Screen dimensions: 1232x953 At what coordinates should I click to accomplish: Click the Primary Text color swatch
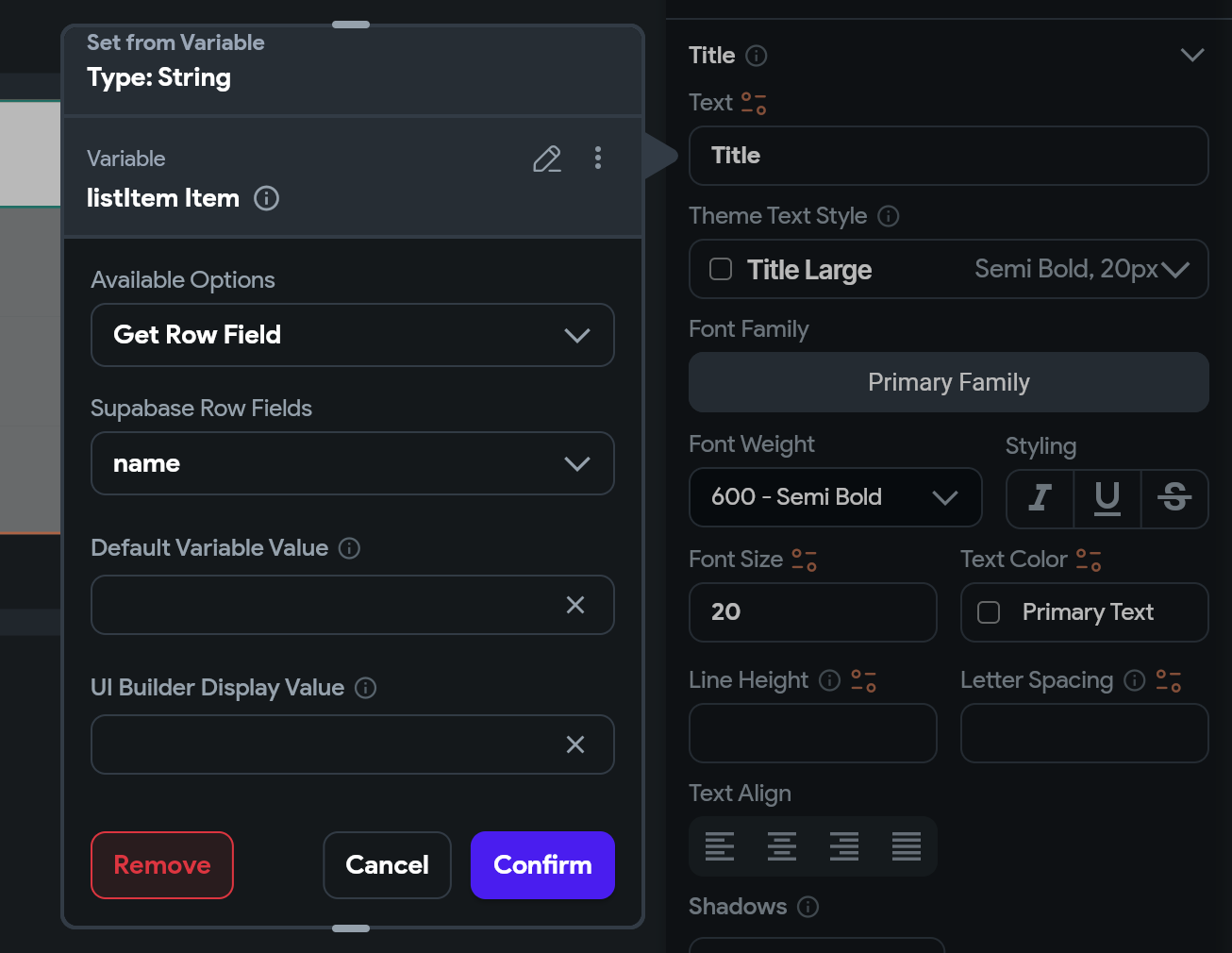tap(989, 612)
